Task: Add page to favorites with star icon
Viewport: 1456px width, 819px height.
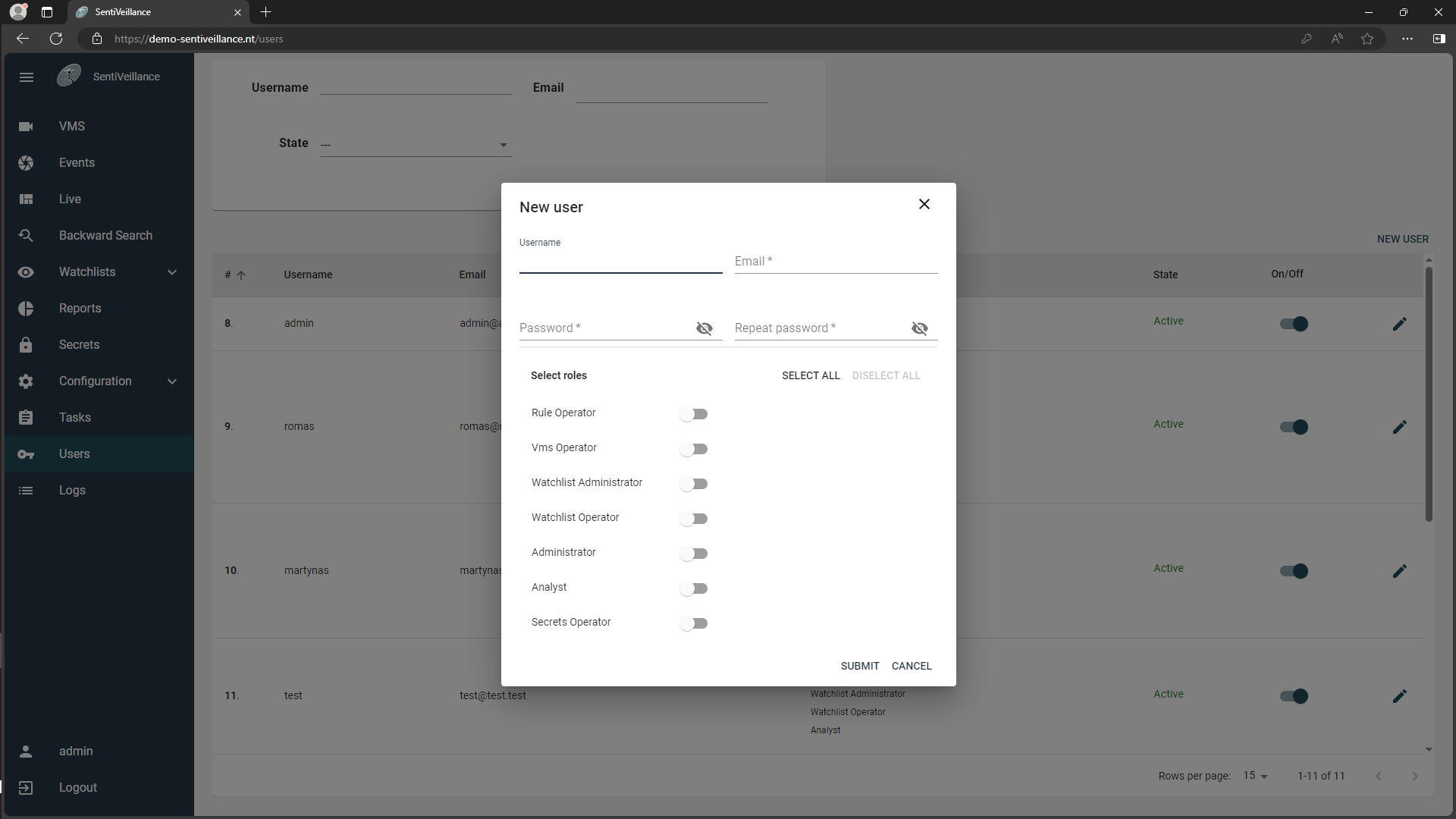Action: (1367, 39)
